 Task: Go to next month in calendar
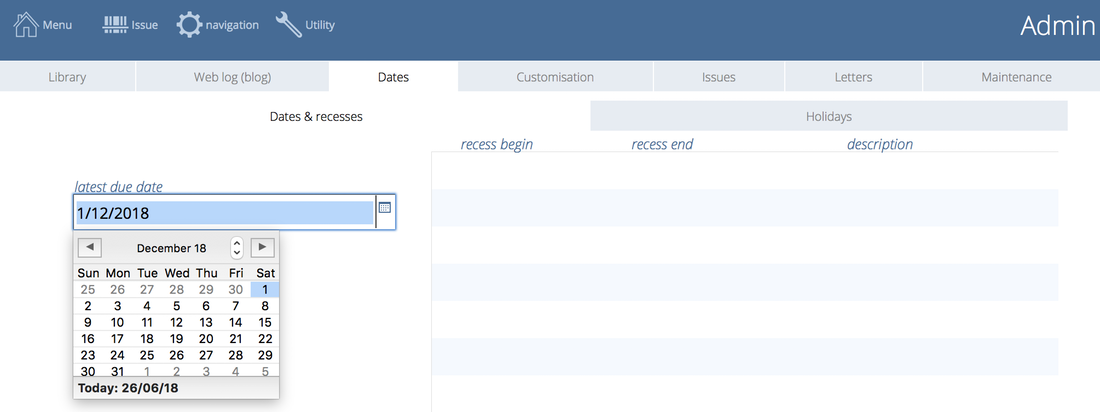point(262,247)
